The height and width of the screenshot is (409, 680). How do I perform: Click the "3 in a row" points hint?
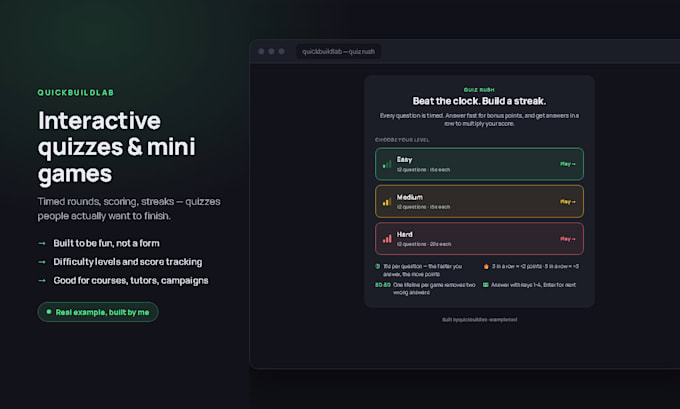pyautogui.click(x=535, y=266)
